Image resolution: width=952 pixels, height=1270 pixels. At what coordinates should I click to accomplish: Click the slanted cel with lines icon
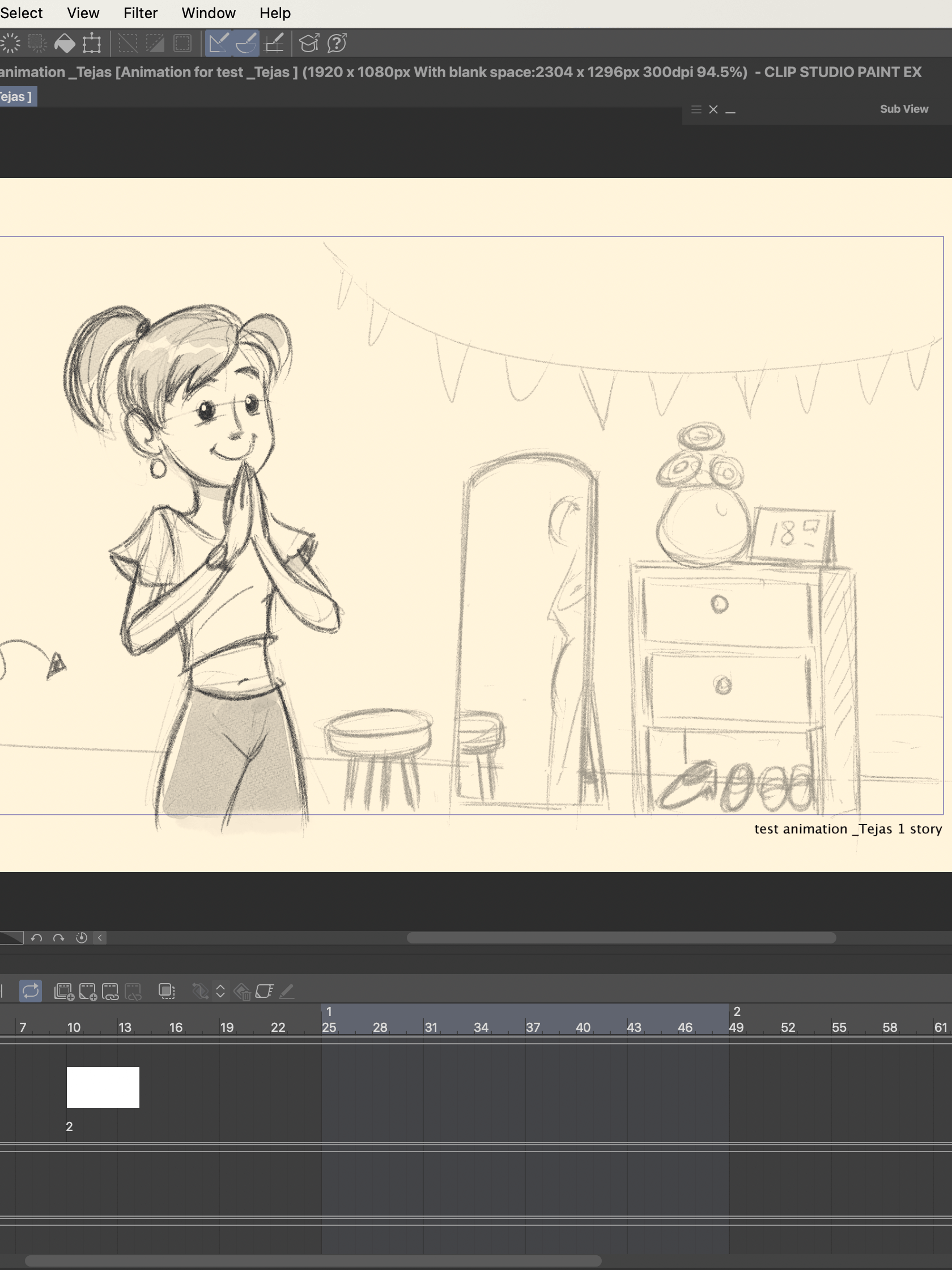264,991
